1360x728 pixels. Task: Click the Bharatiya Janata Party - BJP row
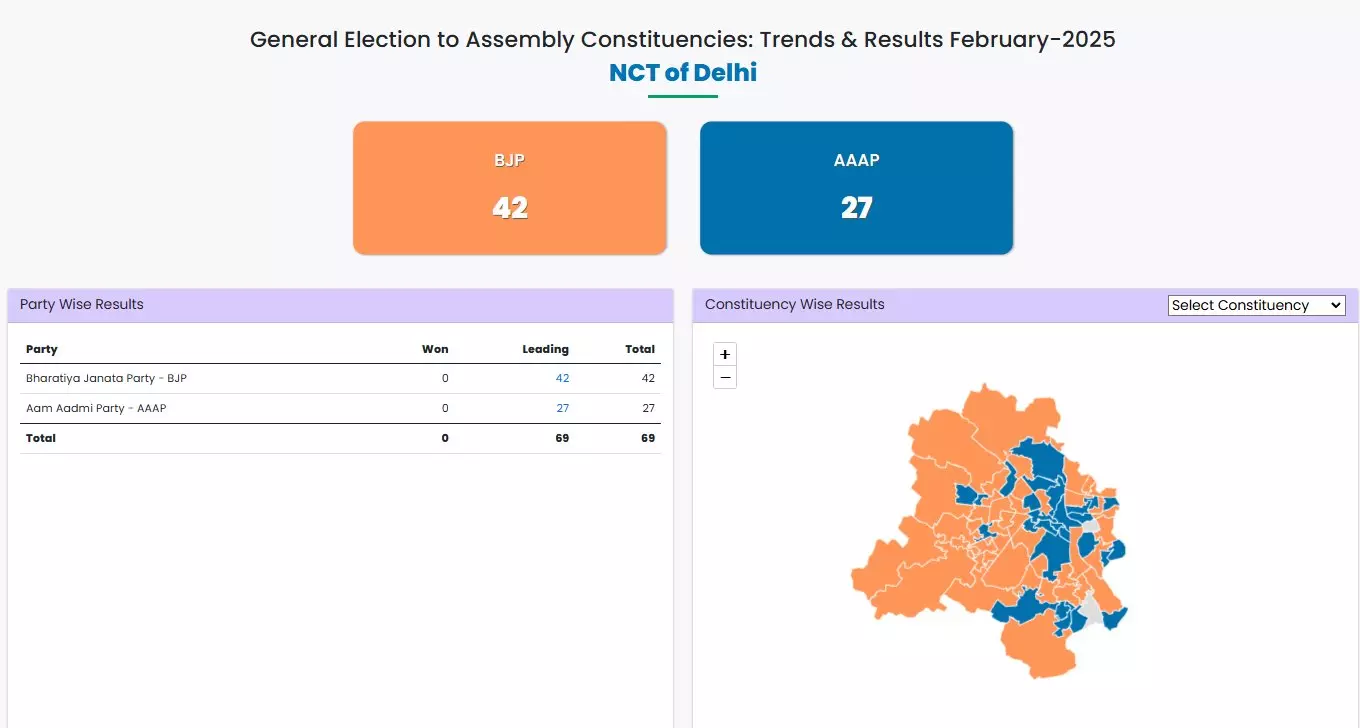[106, 378]
